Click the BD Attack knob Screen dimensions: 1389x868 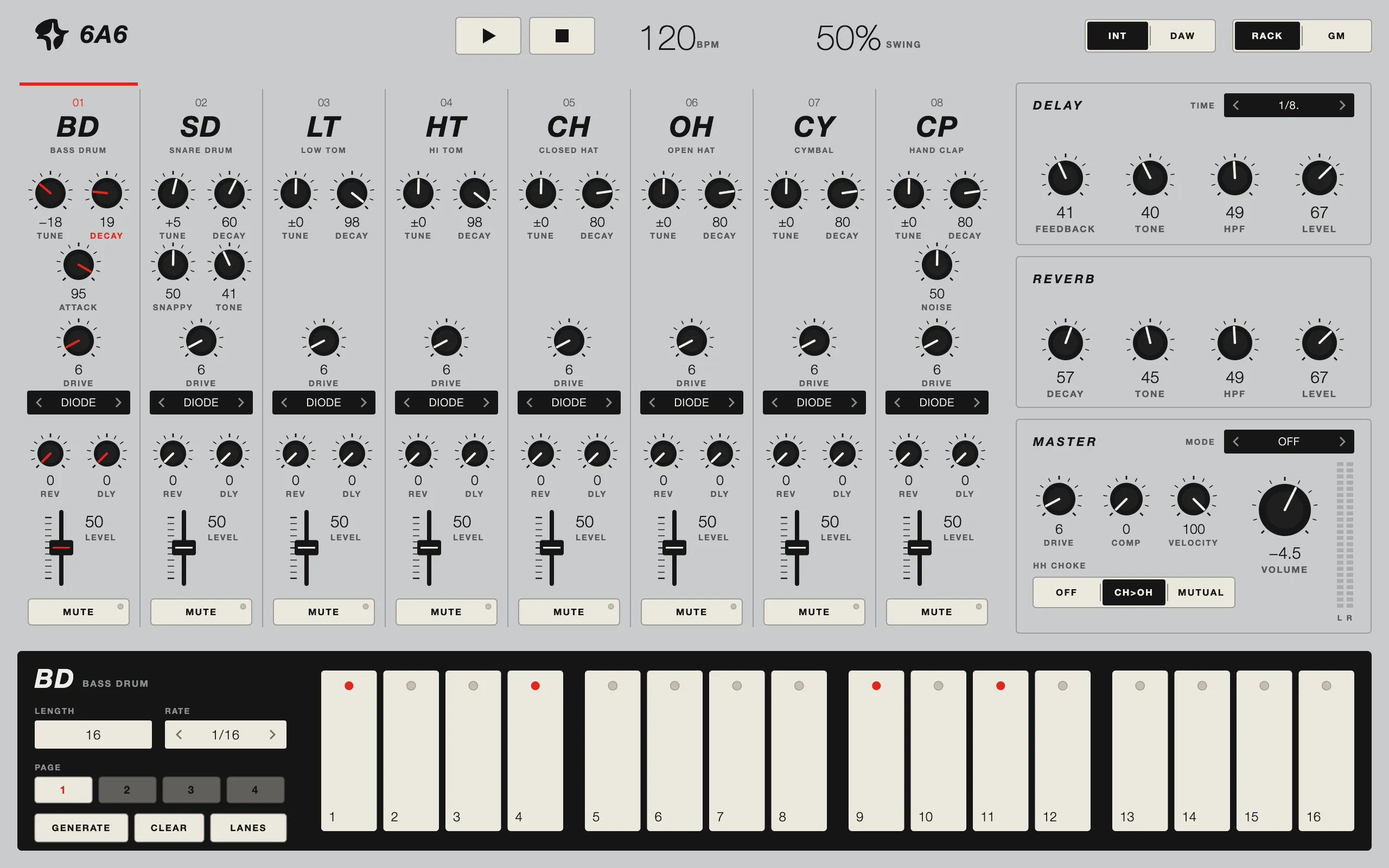point(78,265)
